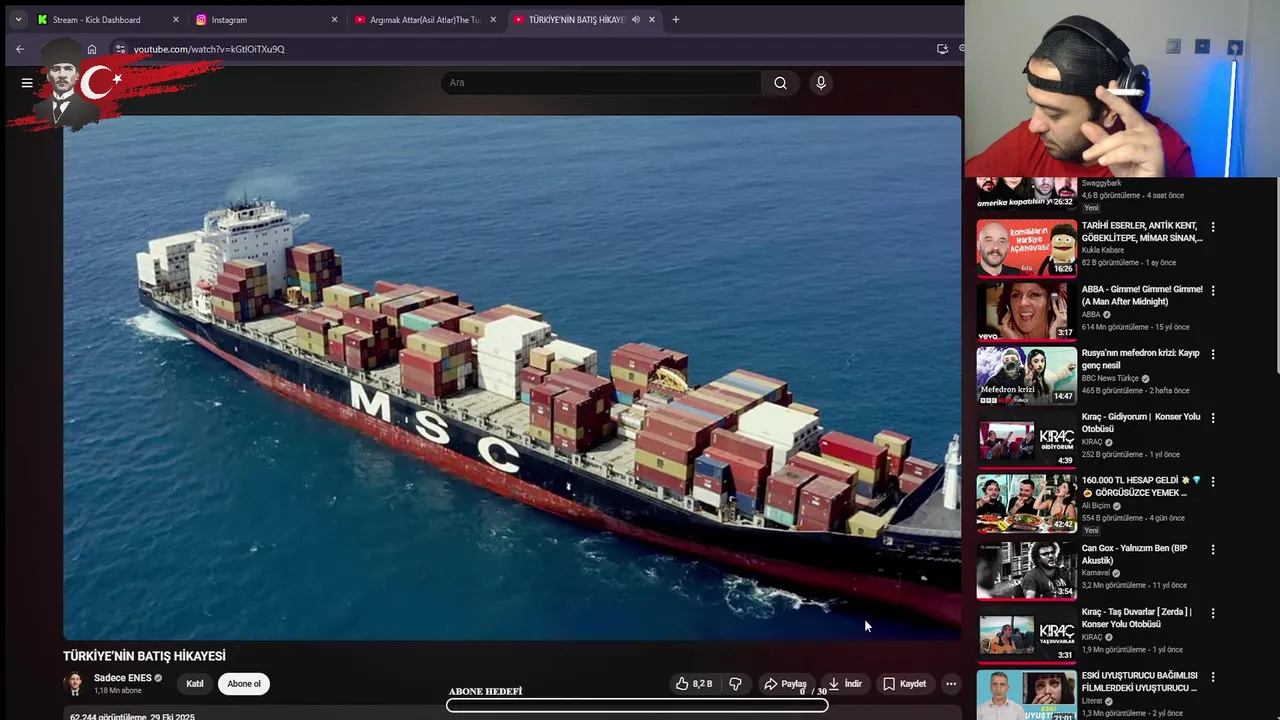Open Ali Biçim channel name
1280x720 pixels.
point(1098,506)
